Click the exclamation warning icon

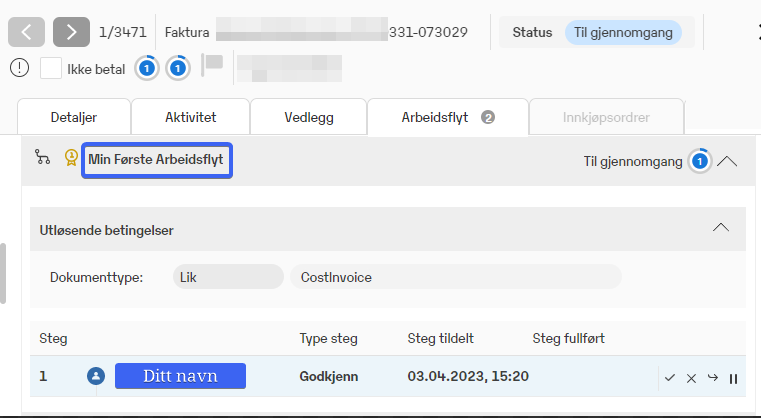pyautogui.click(x=20, y=68)
